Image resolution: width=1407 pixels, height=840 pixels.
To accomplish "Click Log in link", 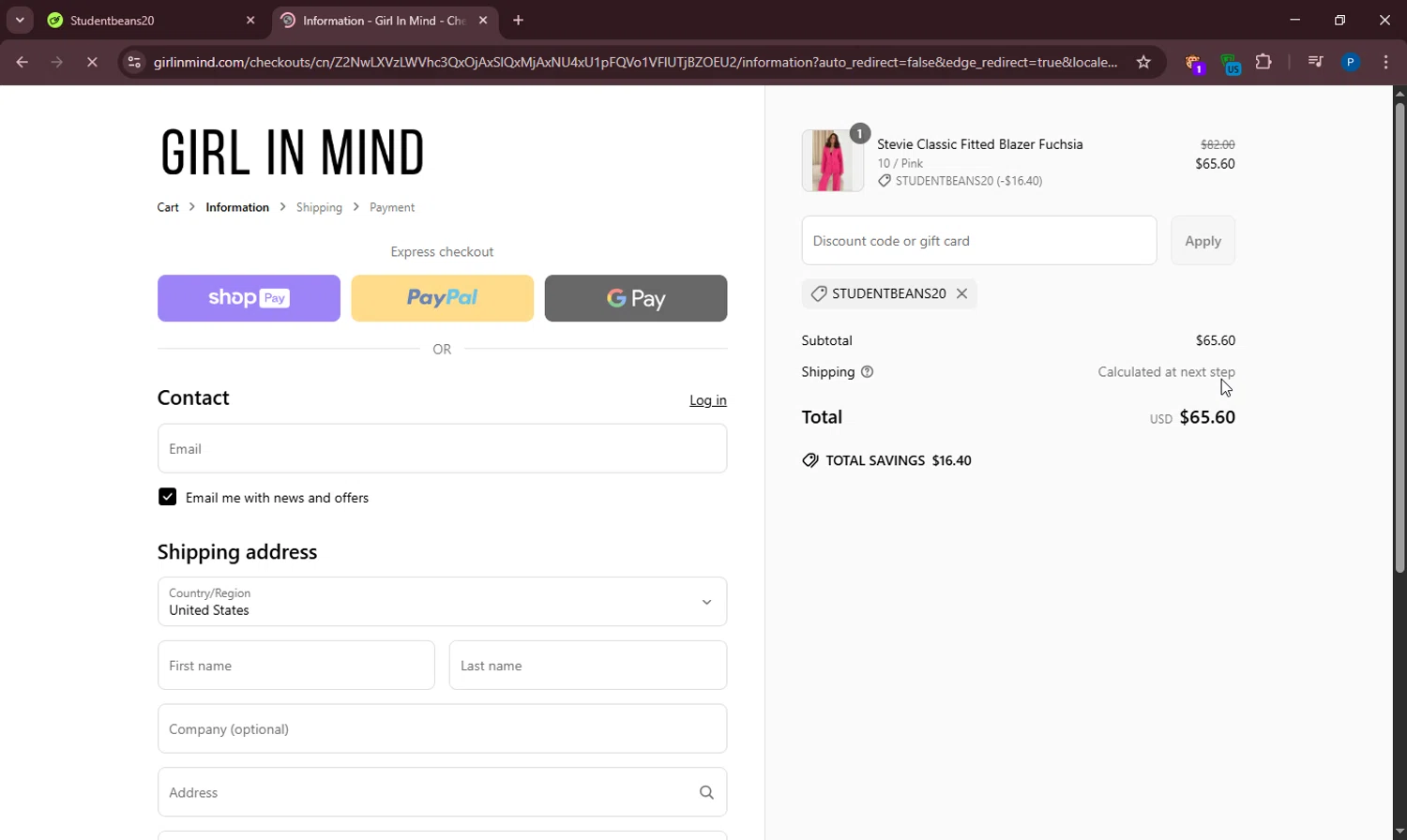I will click(x=708, y=400).
